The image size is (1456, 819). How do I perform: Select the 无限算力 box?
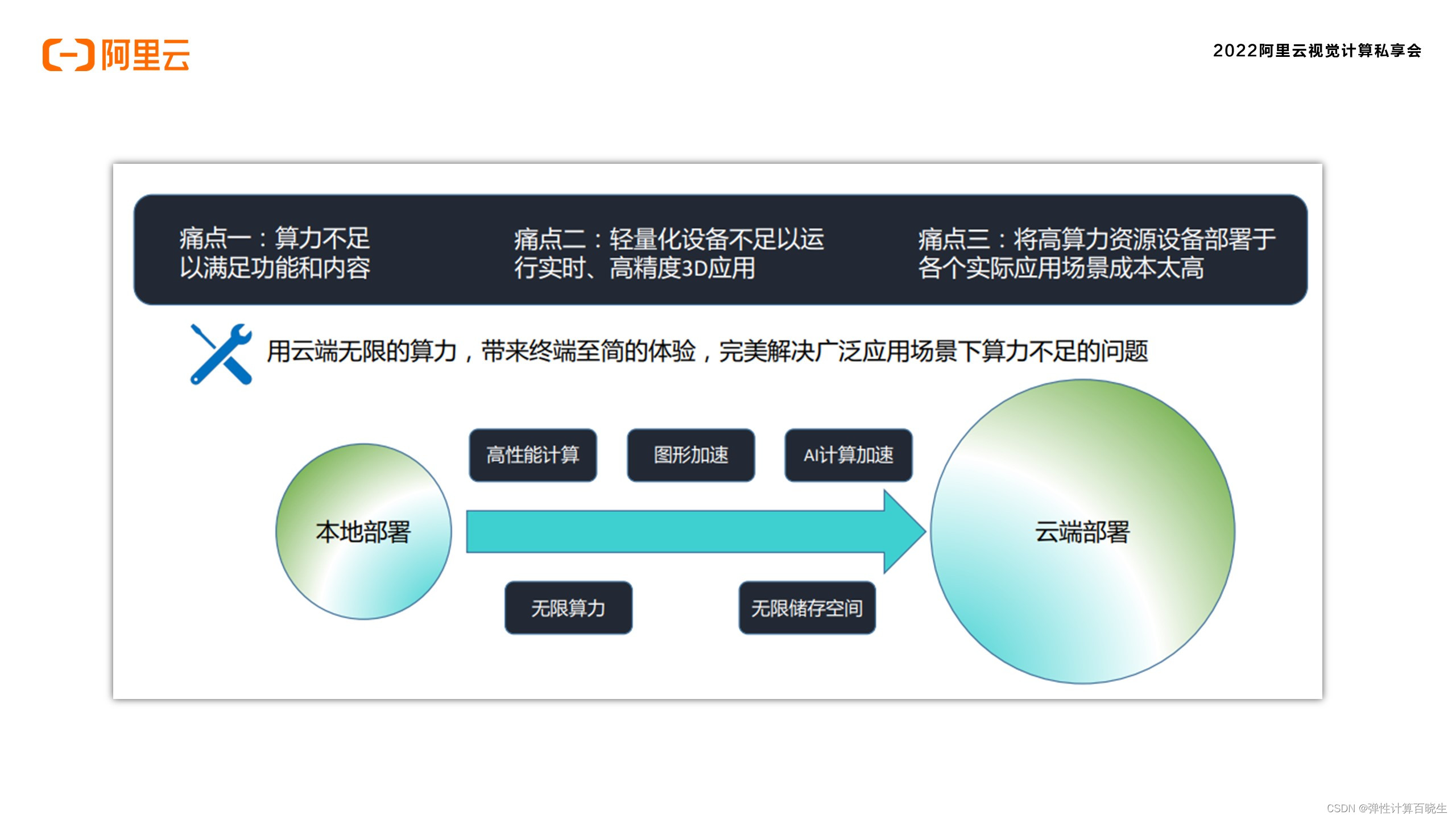(568, 608)
